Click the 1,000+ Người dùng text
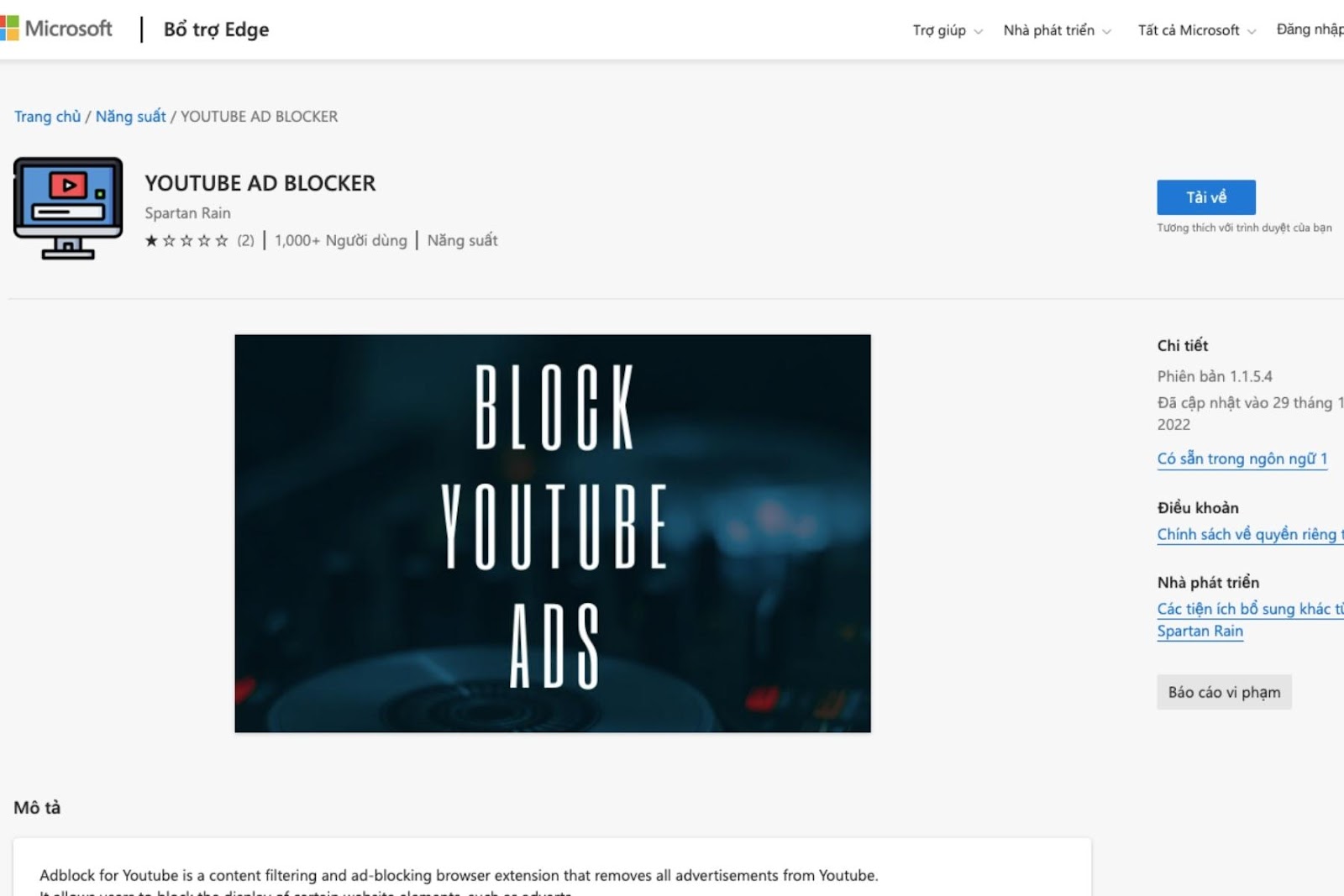 [x=340, y=241]
